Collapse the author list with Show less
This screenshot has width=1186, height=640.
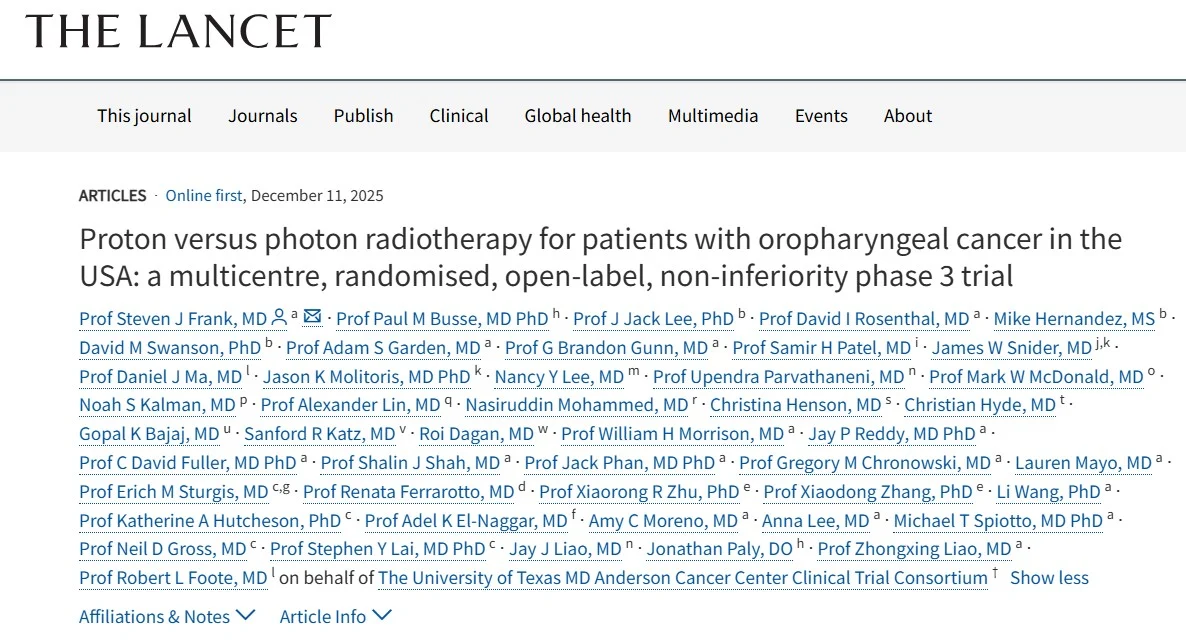1049,577
